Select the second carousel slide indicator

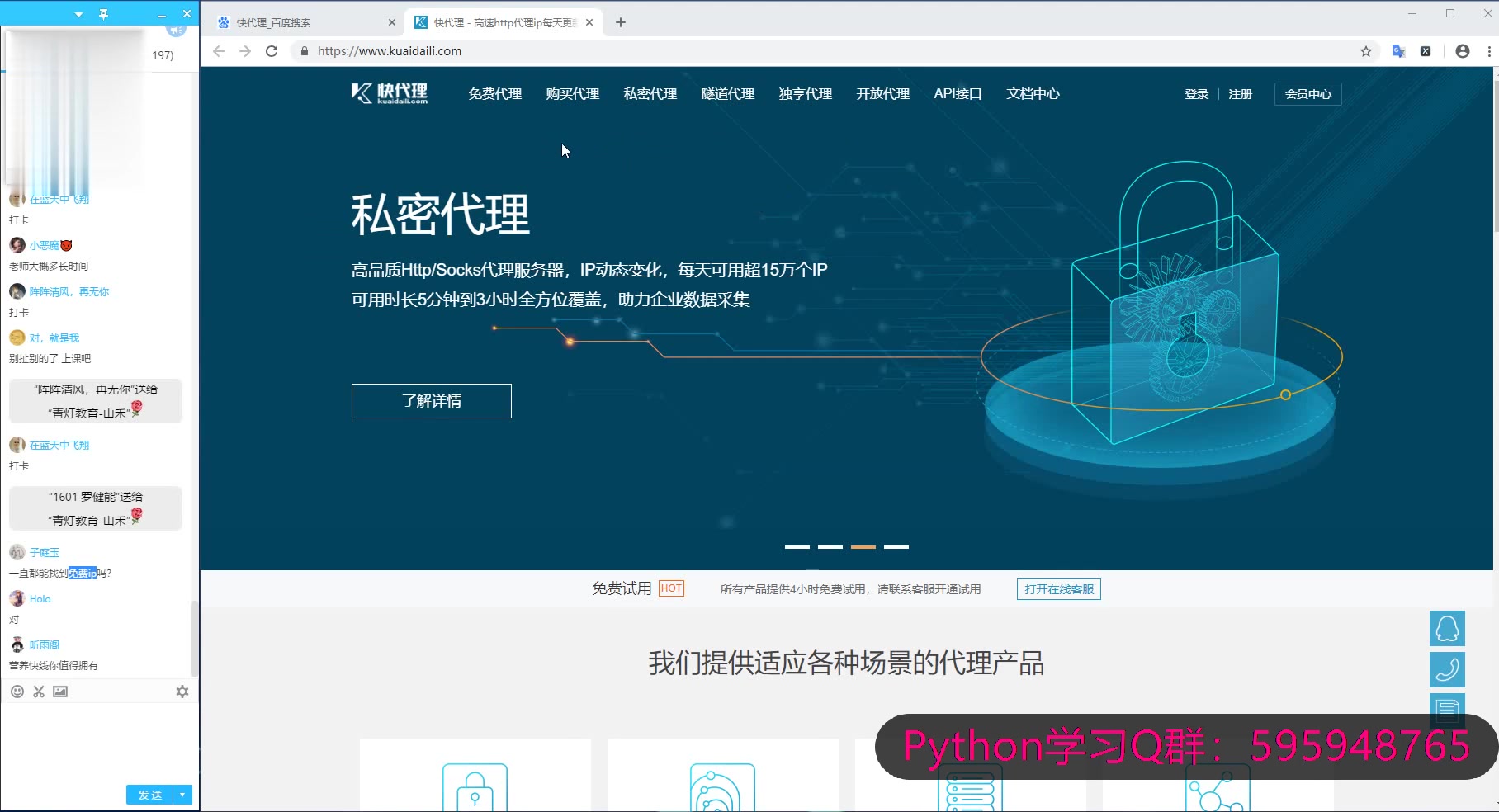coord(830,546)
